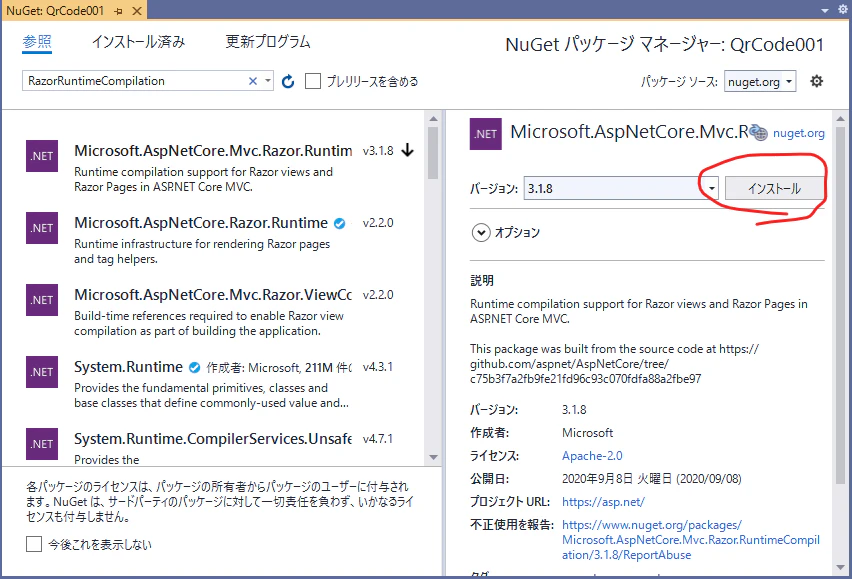This screenshot has height=579, width=852.
Task: Toggle include prerelease checkbox
Action: coord(313,81)
